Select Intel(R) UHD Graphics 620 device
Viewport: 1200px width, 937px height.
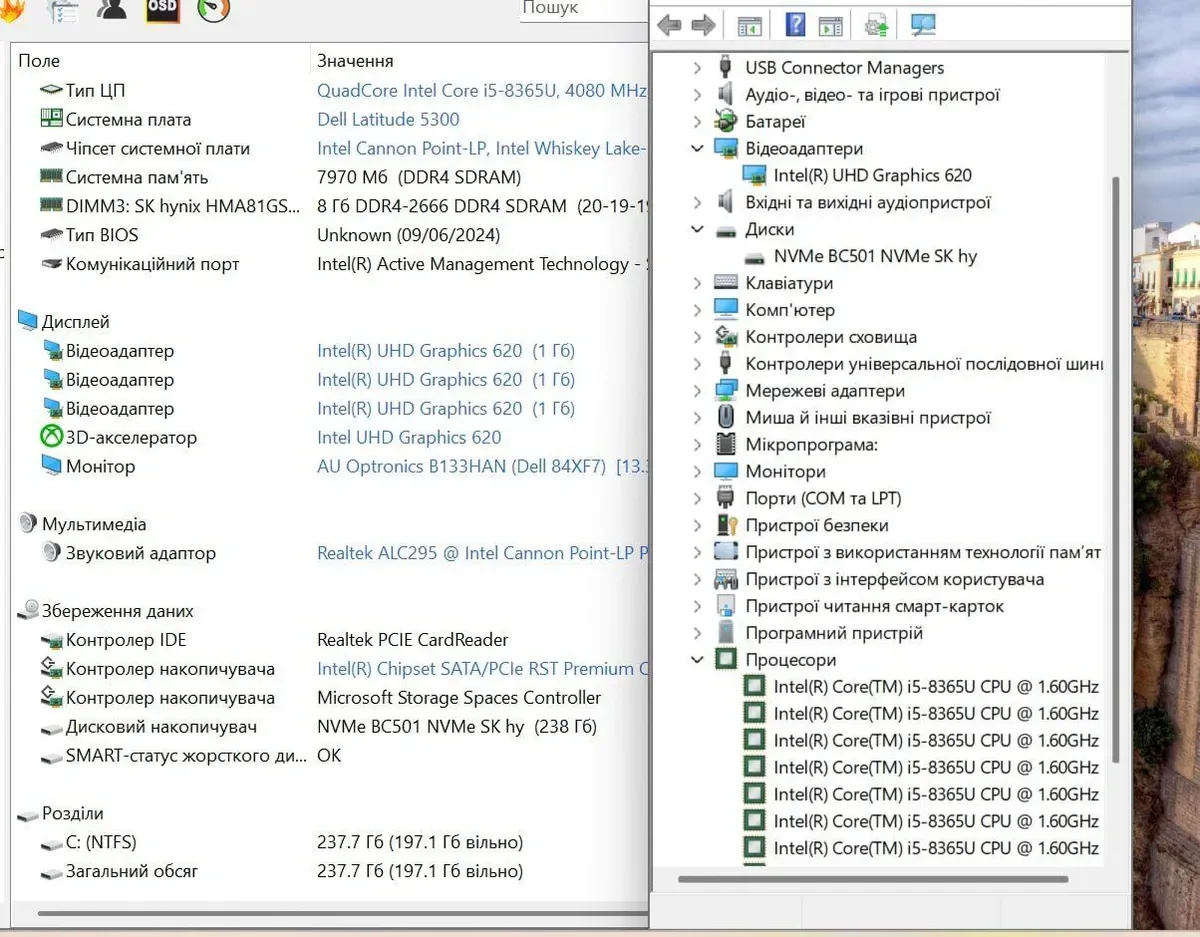coord(872,175)
